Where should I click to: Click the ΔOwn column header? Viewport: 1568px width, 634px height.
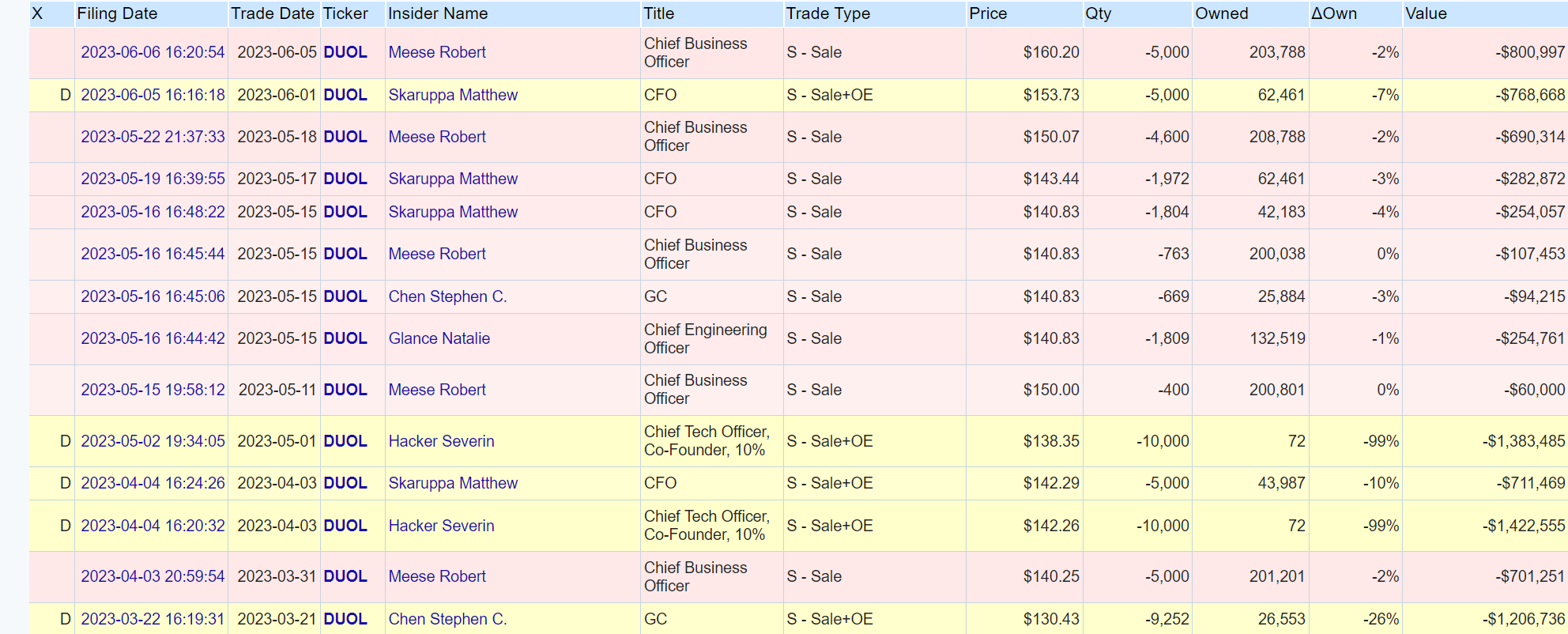pos(1333,13)
